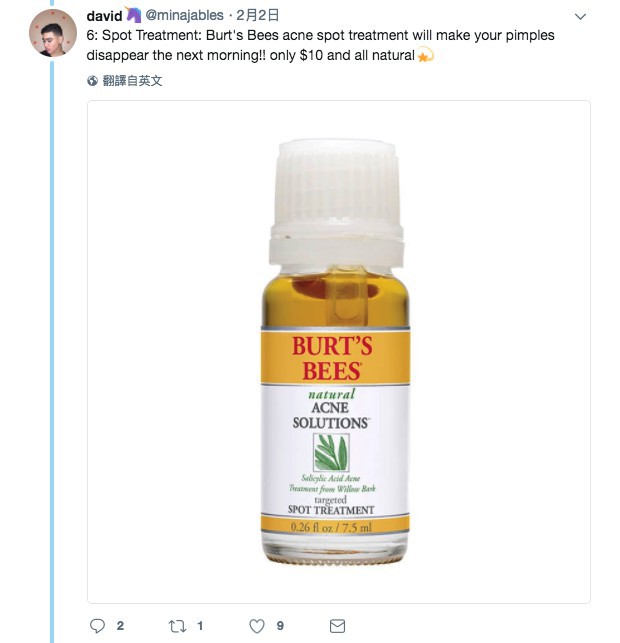Click the 翻譯自英文 translate link
The image size is (620, 643).
pyautogui.click(x=133, y=81)
